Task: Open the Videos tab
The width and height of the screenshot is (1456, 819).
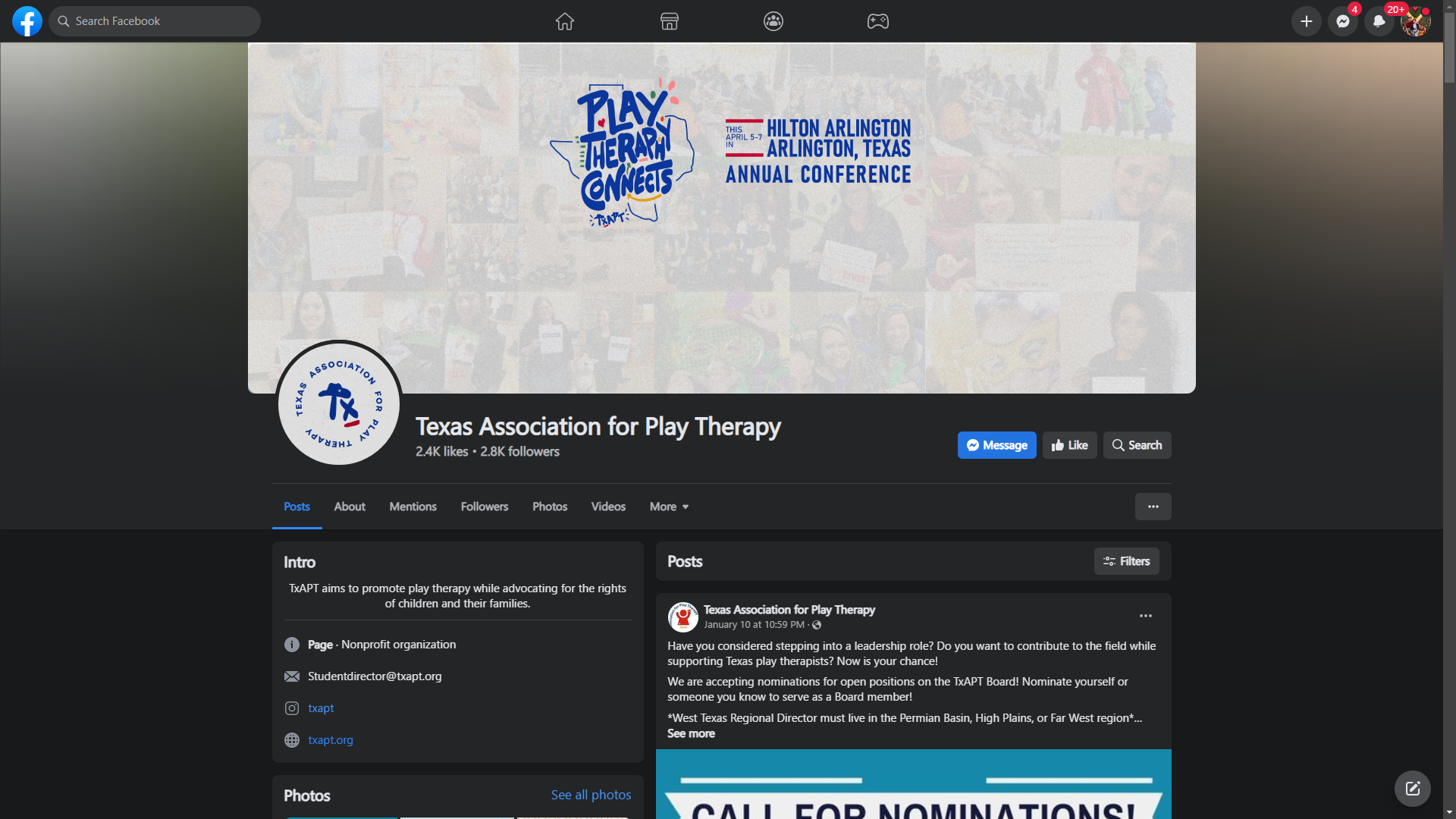Action: point(608,507)
